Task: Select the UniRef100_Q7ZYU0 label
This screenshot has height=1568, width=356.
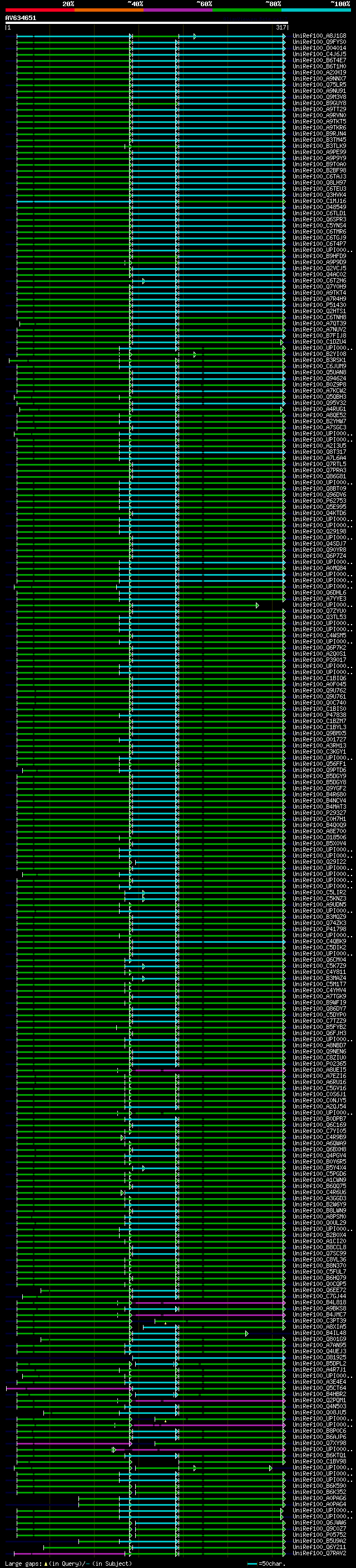Action: [319, 611]
